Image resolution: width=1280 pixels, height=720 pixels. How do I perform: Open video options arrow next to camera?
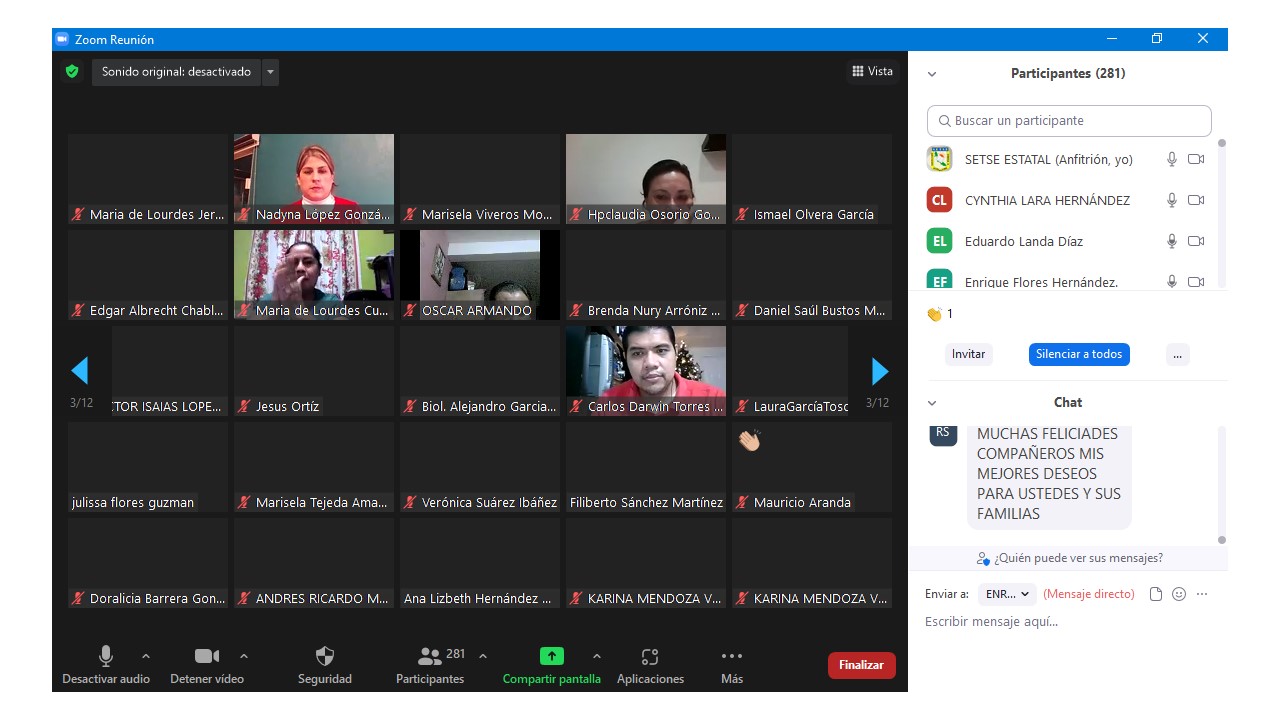click(x=244, y=656)
